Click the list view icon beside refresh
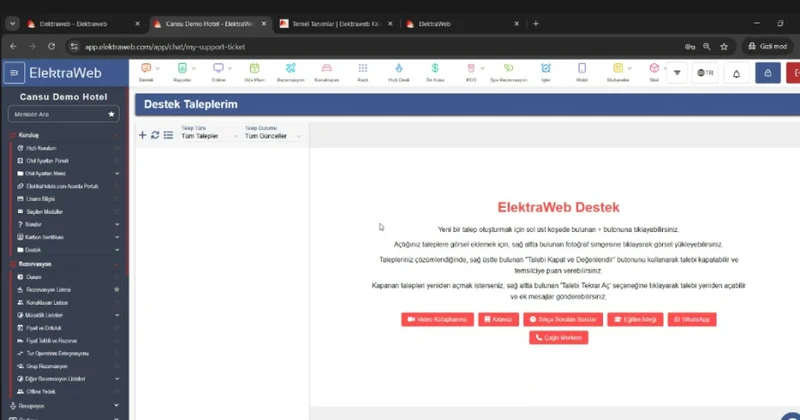 (x=168, y=135)
